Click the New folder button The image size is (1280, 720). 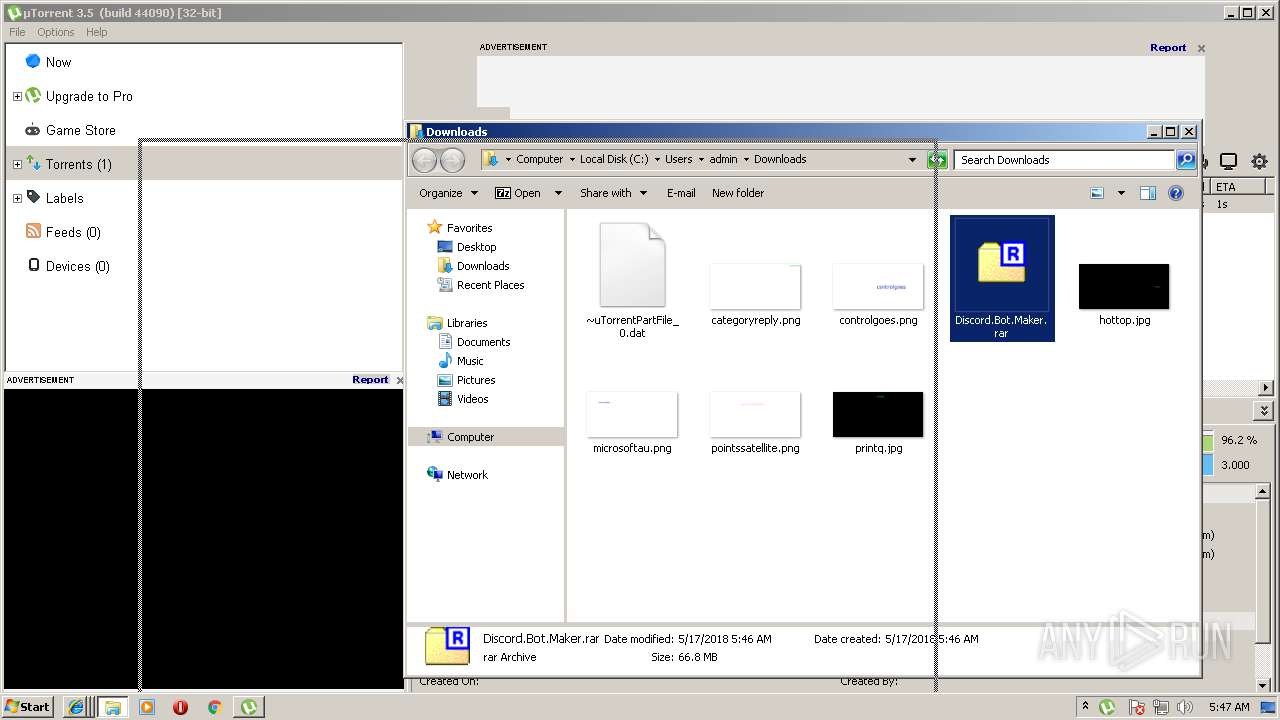[x=738, y=193]
